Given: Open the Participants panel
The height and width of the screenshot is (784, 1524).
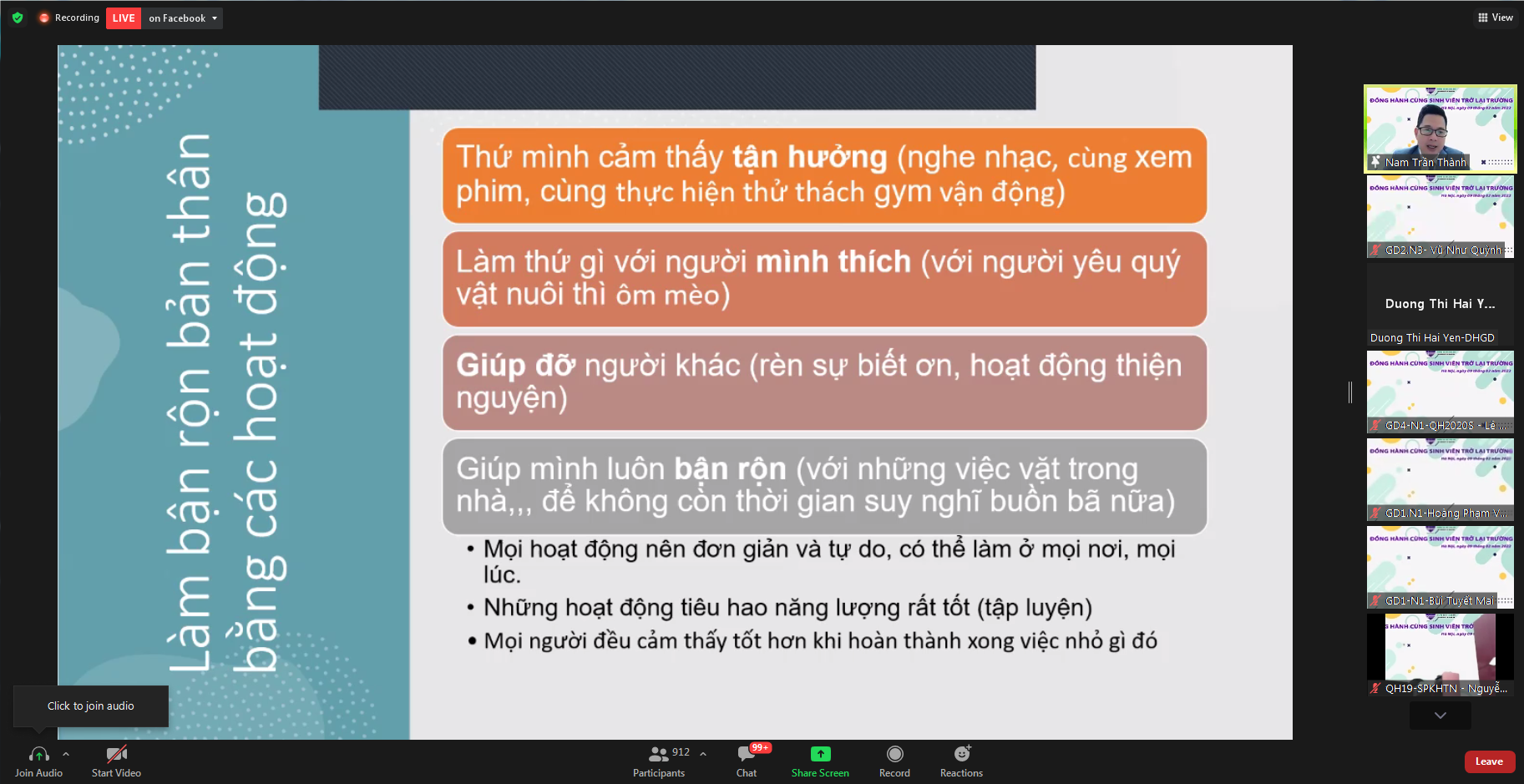Looking at the screenshot, I should coord(659,755).
